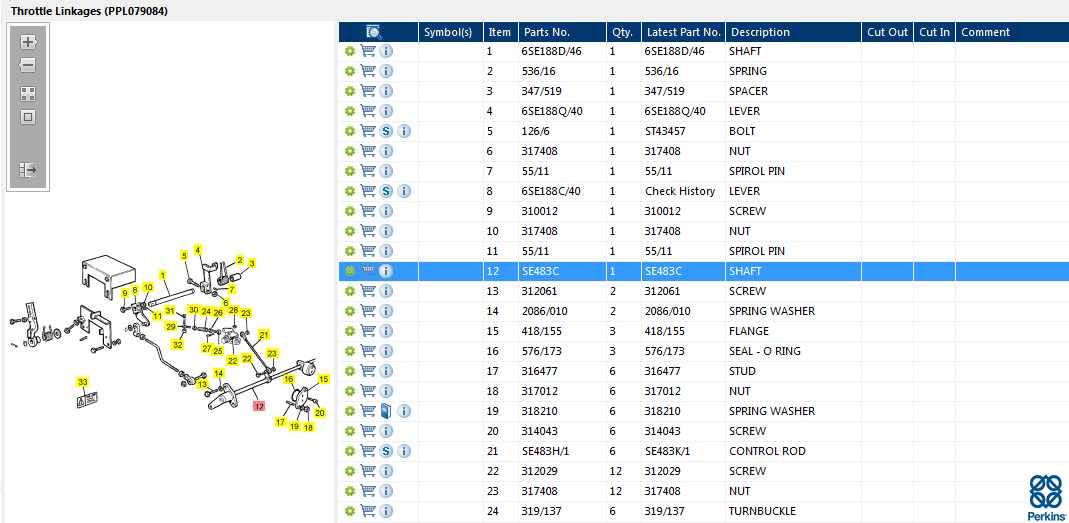Click S icon on CONTROL ROD row
This screenshot has height=523, width=1069.
(x=386, y=451)
